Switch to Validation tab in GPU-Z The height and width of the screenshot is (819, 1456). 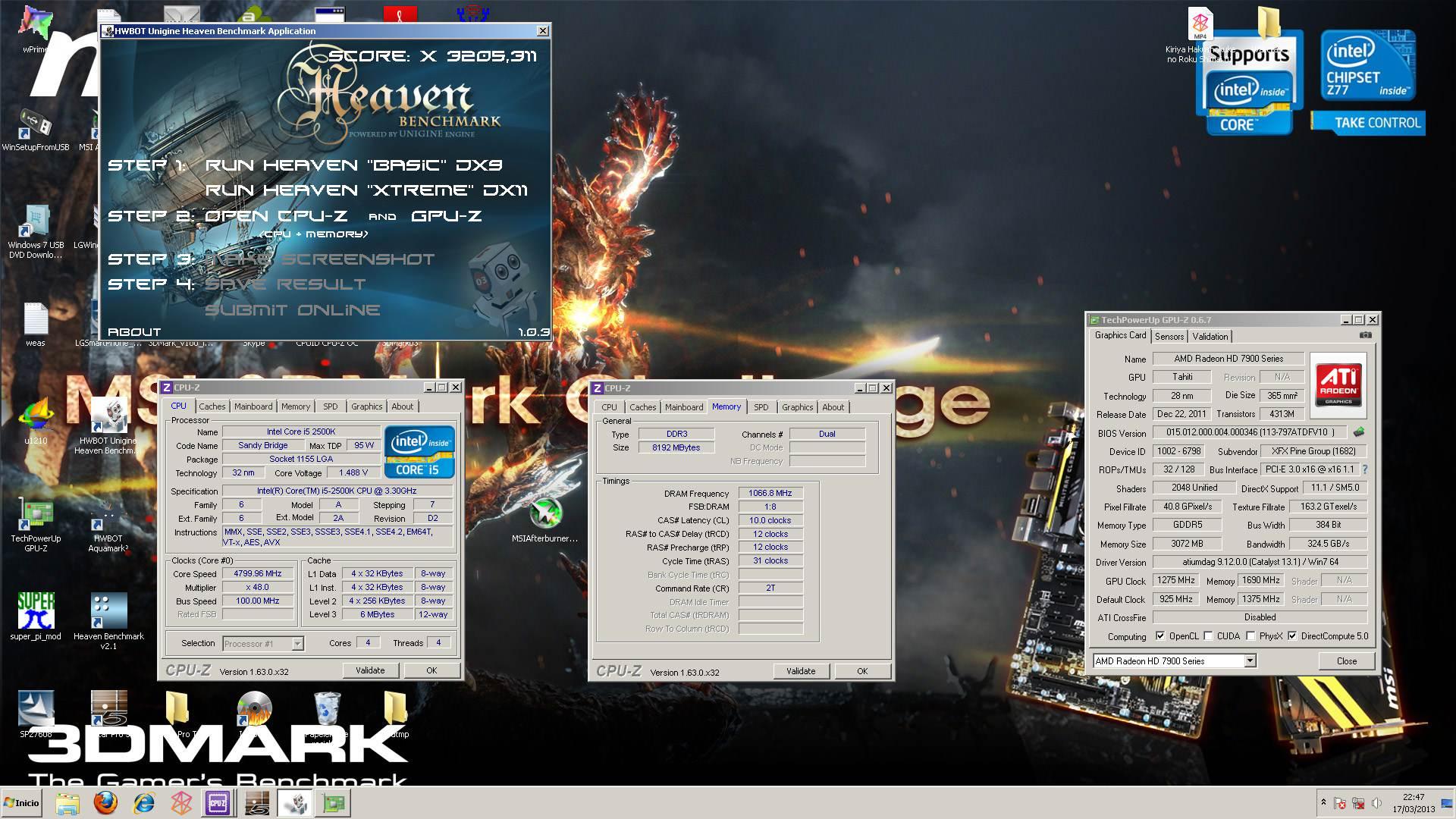tap(1210, 337)
